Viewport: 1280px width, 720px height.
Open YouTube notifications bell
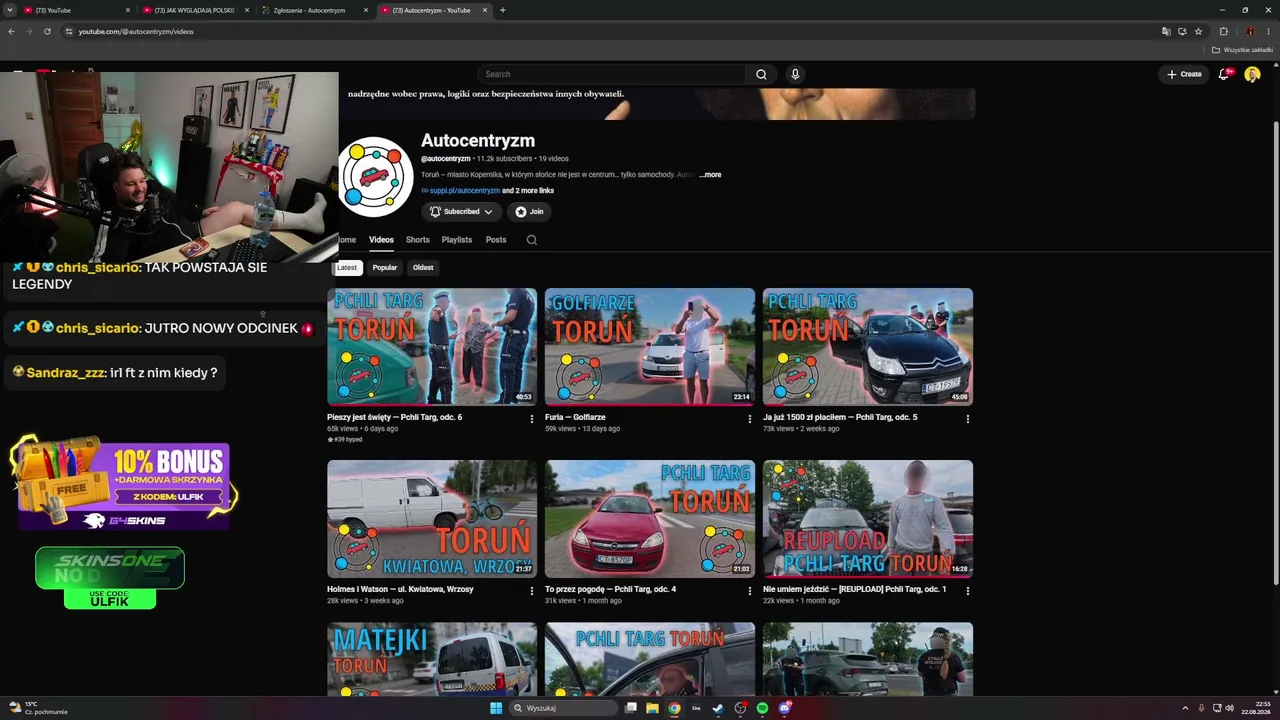tap(1224, 74)
